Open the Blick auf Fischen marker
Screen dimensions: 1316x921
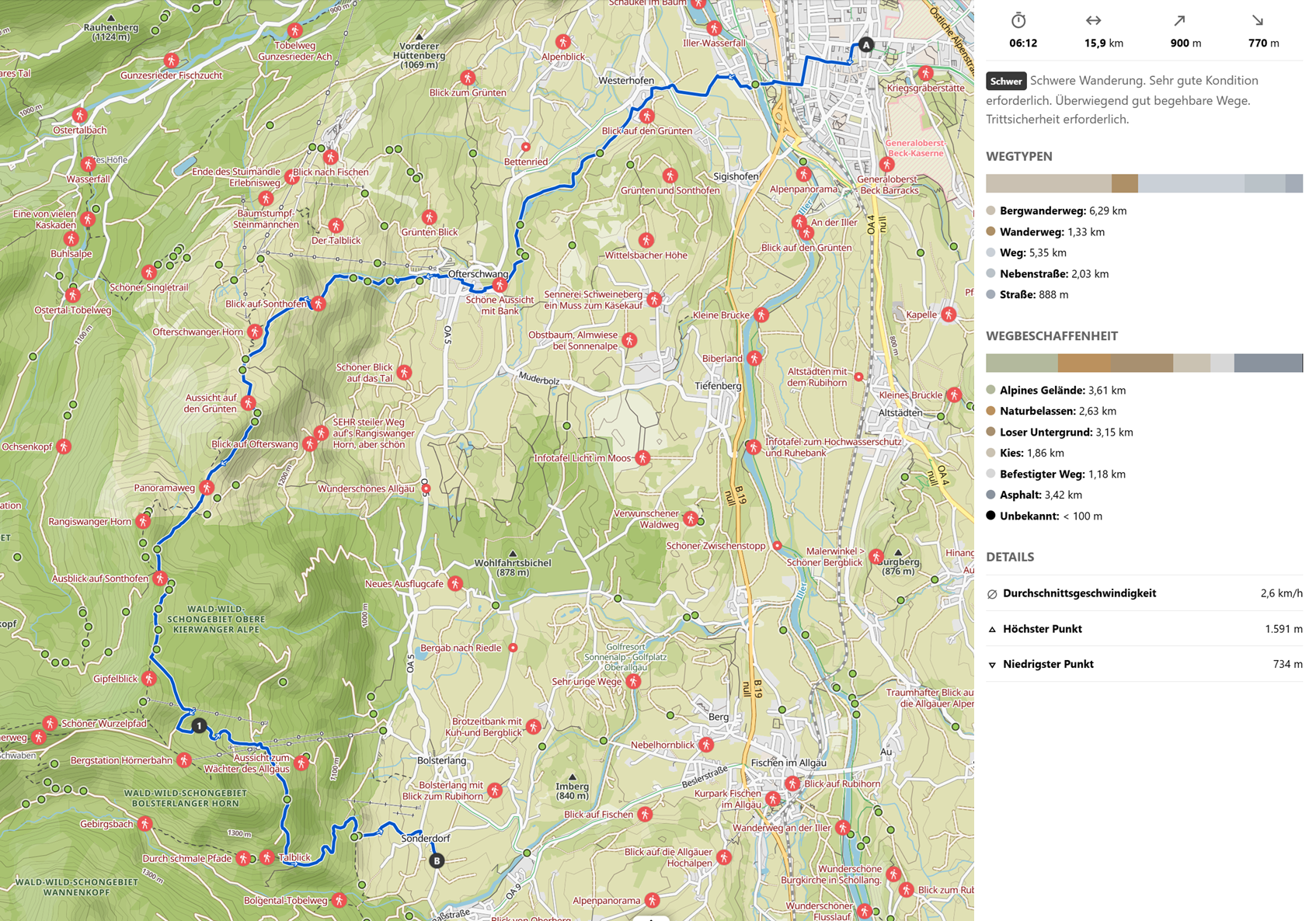pyautogui.click(x=645, y=815)
